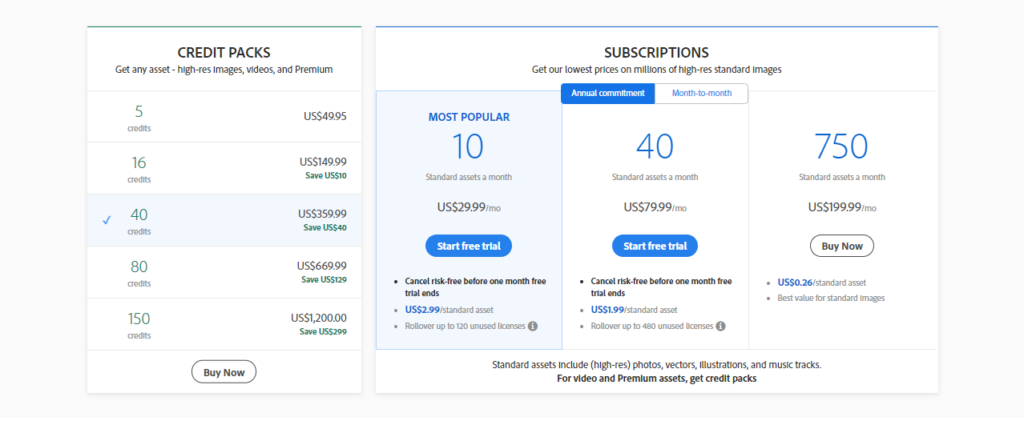Start free trial for 40 assets plan
The width and height of the screenshot is (1024, 421).
(655, 246)
